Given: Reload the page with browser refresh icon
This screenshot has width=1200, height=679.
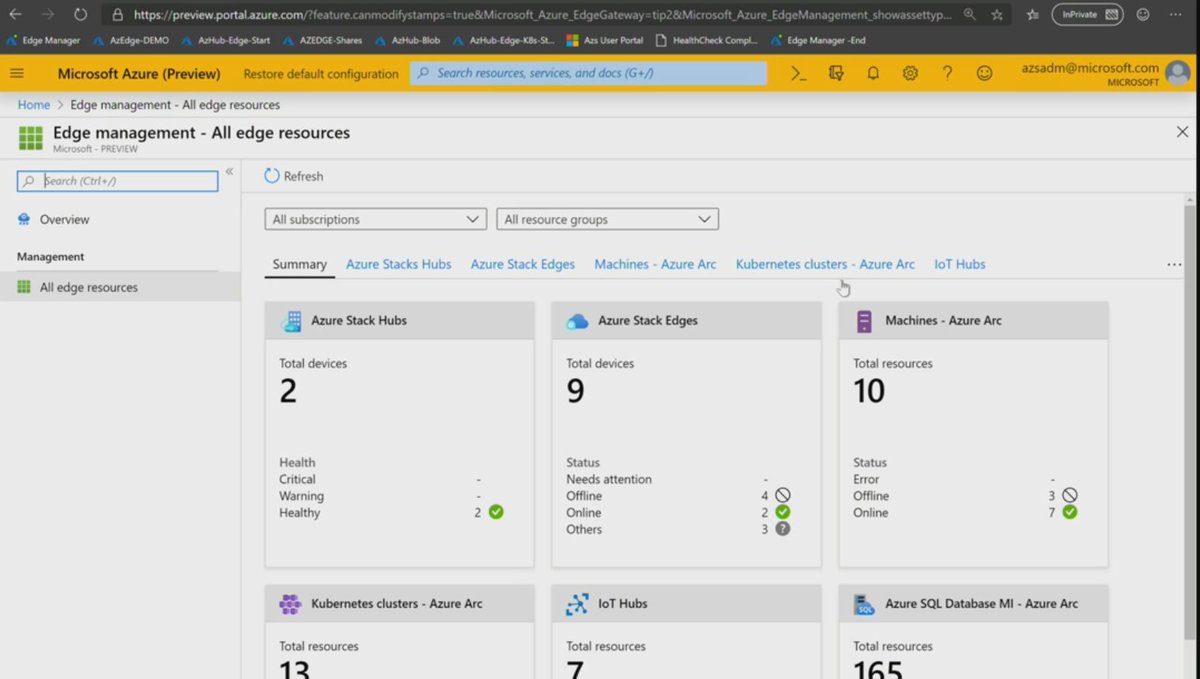Looking at the screenshot, I should 81,15.
